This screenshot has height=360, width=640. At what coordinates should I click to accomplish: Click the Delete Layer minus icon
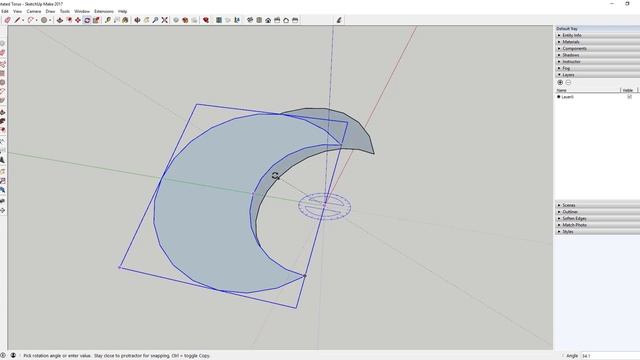point(568,82)
